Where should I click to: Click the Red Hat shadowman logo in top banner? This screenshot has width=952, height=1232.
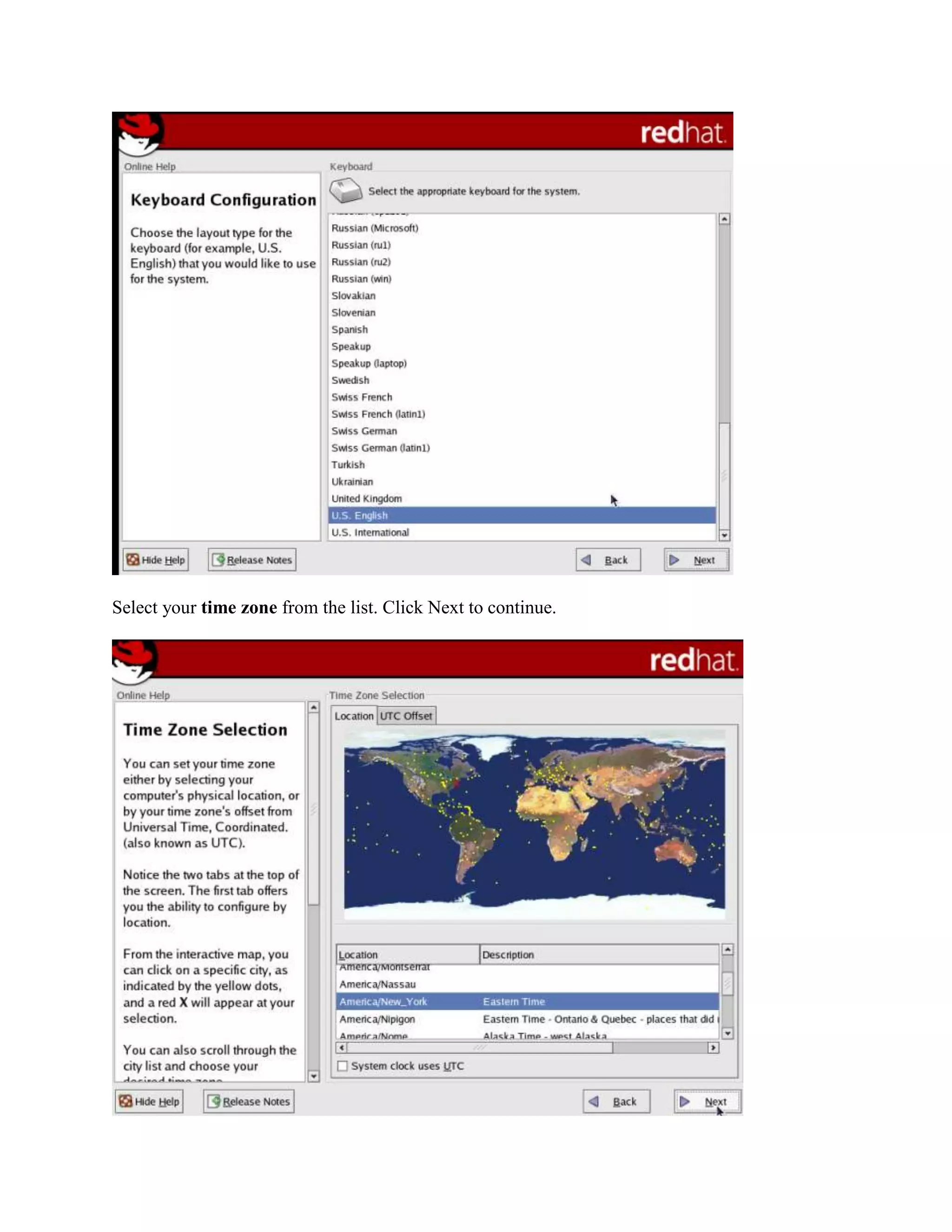click(x=140, y=134)
